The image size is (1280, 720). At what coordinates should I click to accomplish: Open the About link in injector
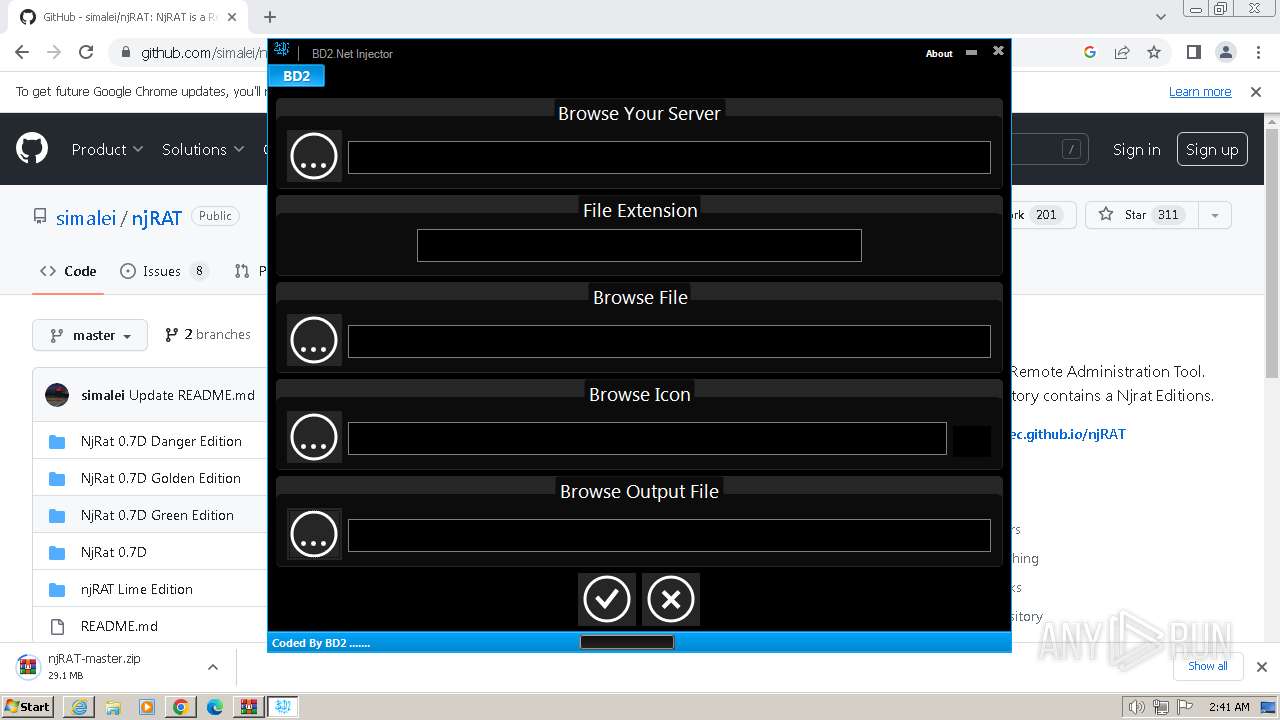(939, 54)
